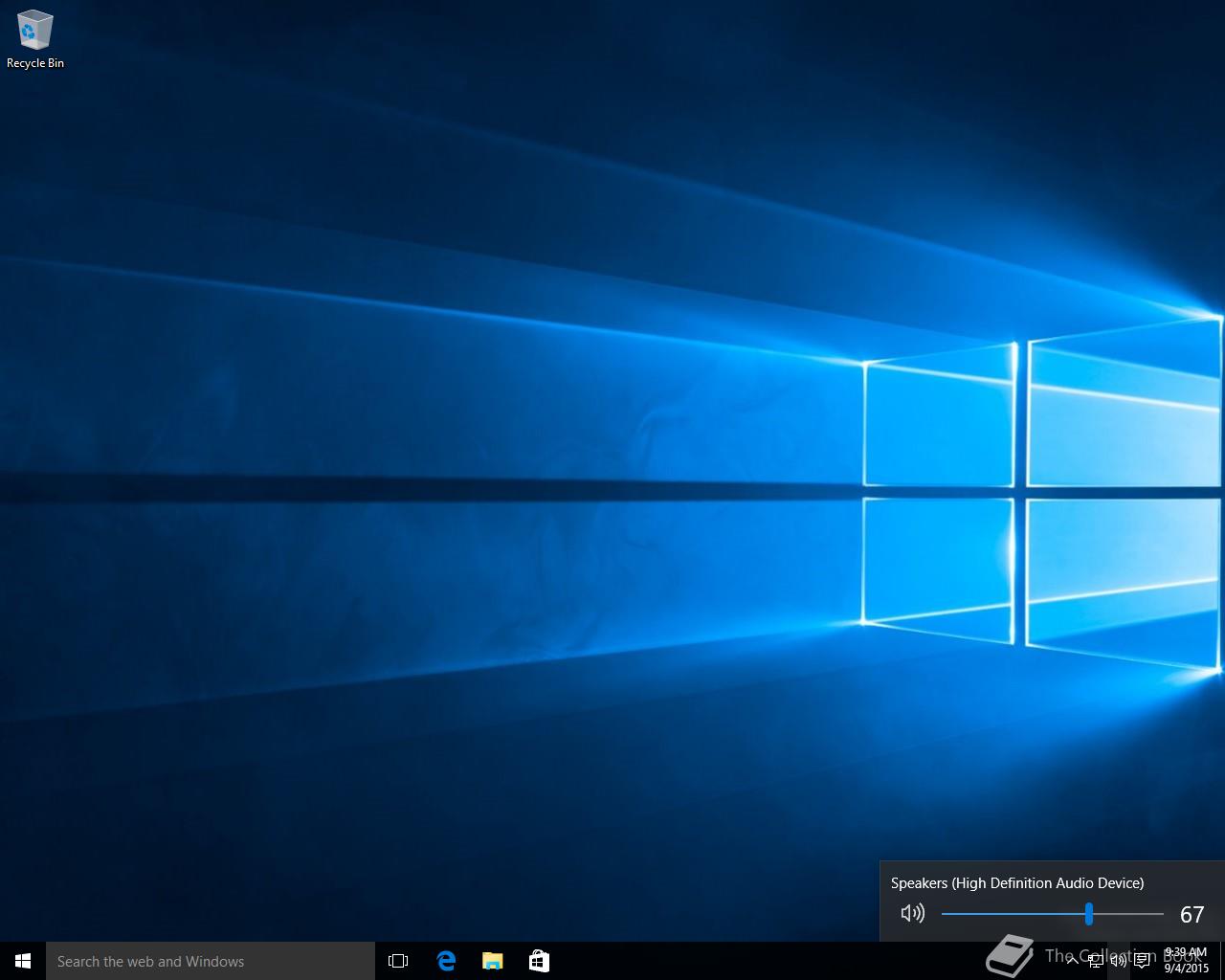Viewport: 1225px width, 980px height.
Task: Open the Windows Start menu
Action: coord(23,961)
